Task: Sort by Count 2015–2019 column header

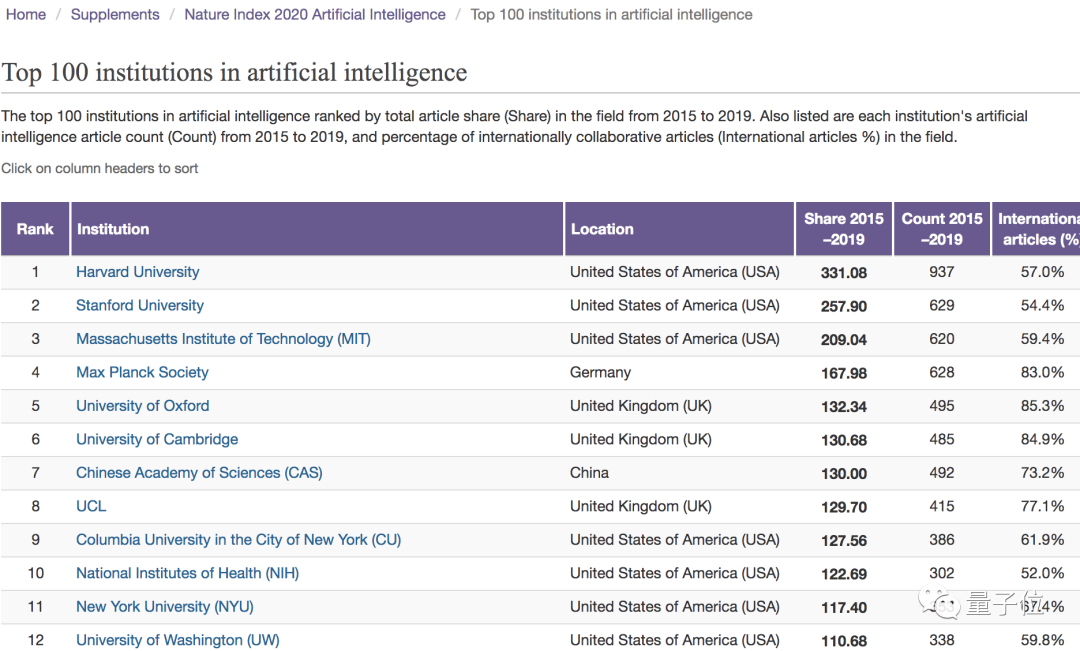Action: tap(942, 229)
